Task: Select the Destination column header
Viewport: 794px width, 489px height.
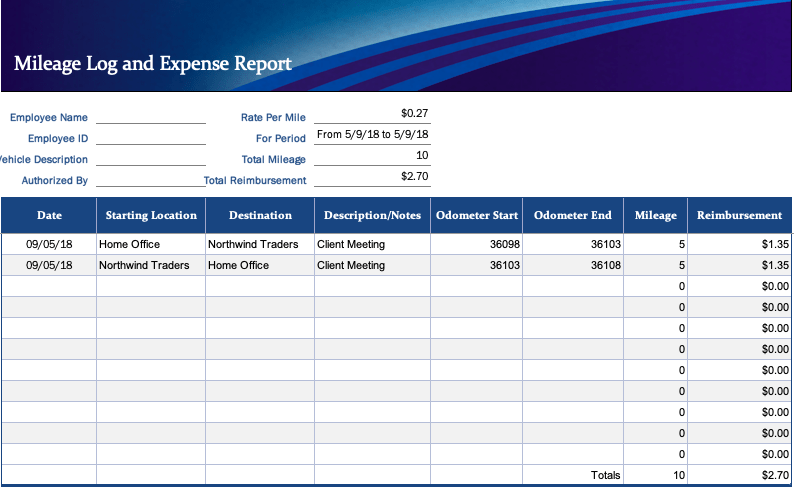Action: 260,215
